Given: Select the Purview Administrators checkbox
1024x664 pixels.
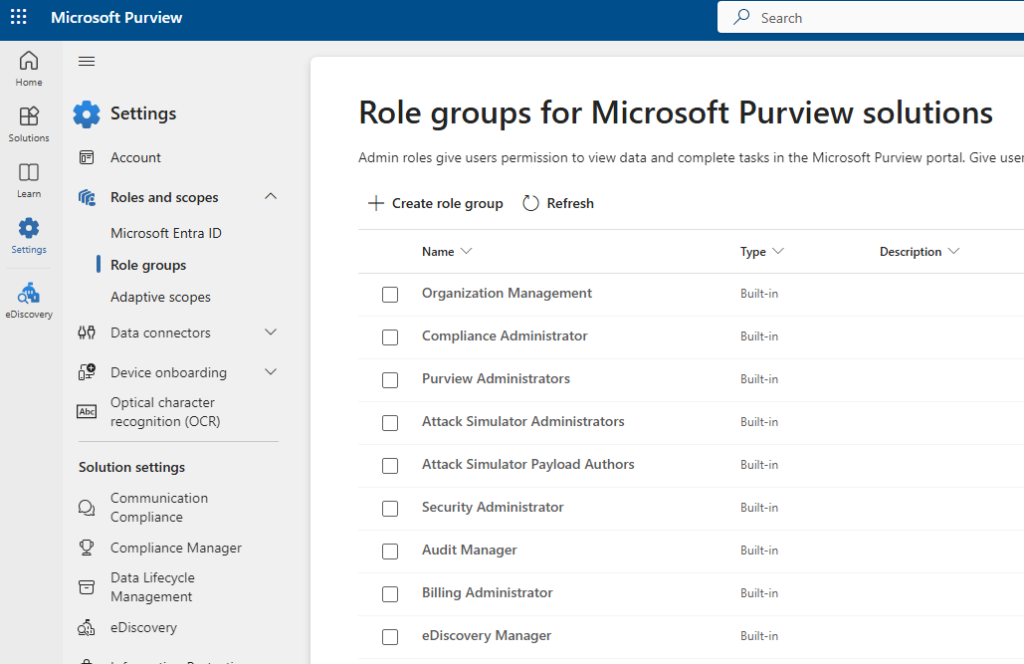Looking at the screenshot, I should point(390,380).
